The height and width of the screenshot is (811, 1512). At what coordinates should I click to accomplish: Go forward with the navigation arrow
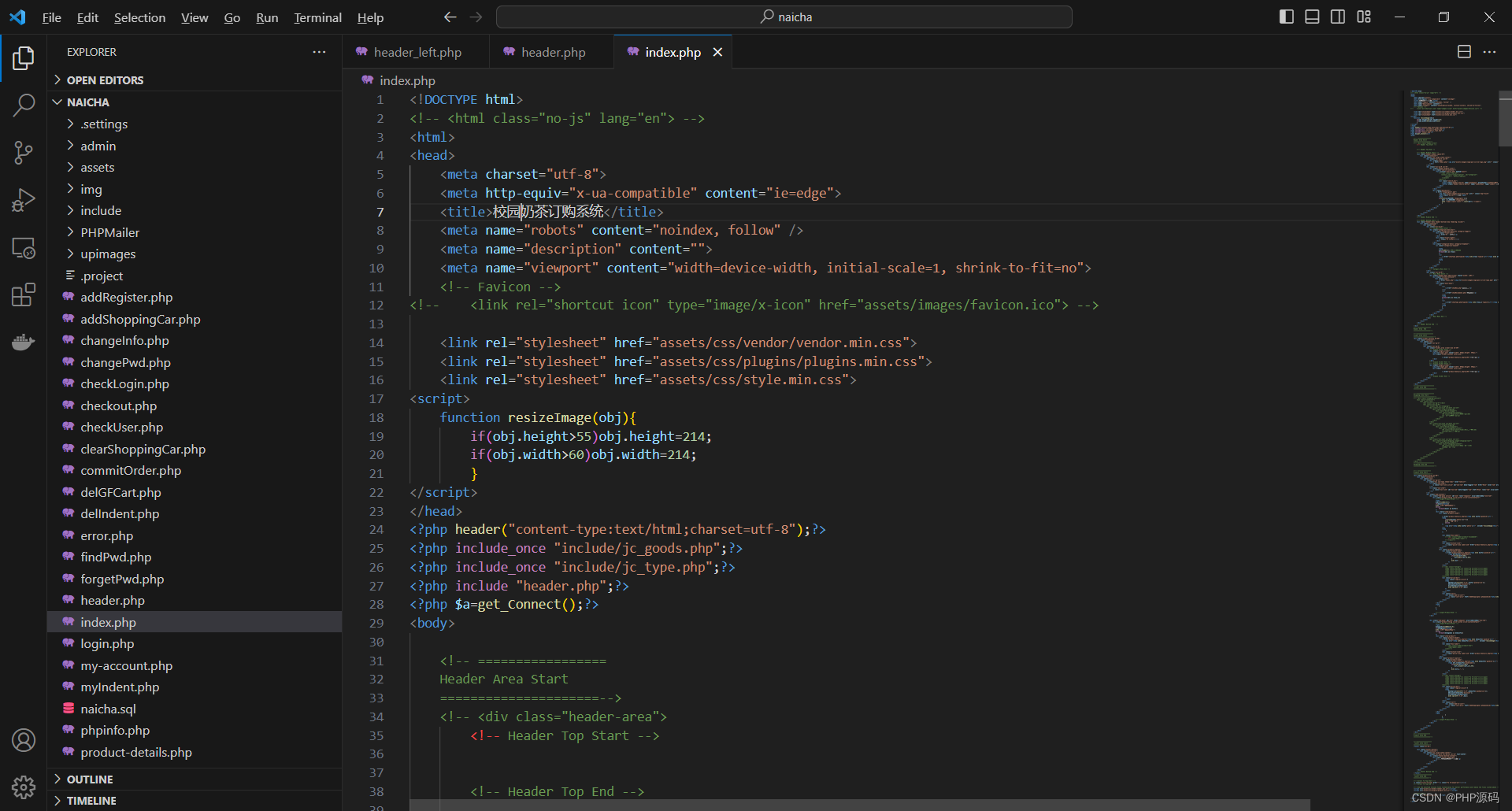tap(476, 17)
